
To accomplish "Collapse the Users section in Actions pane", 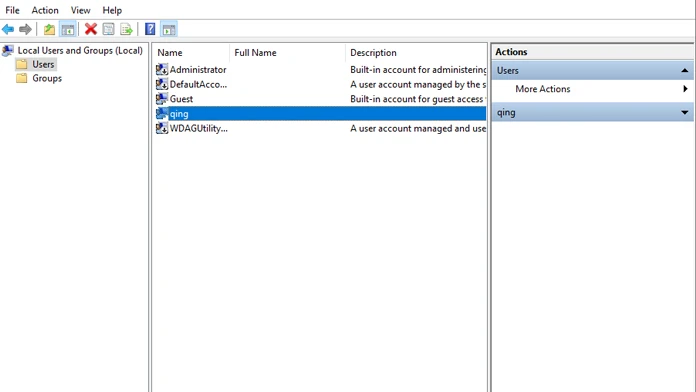I will coord(684,71).
